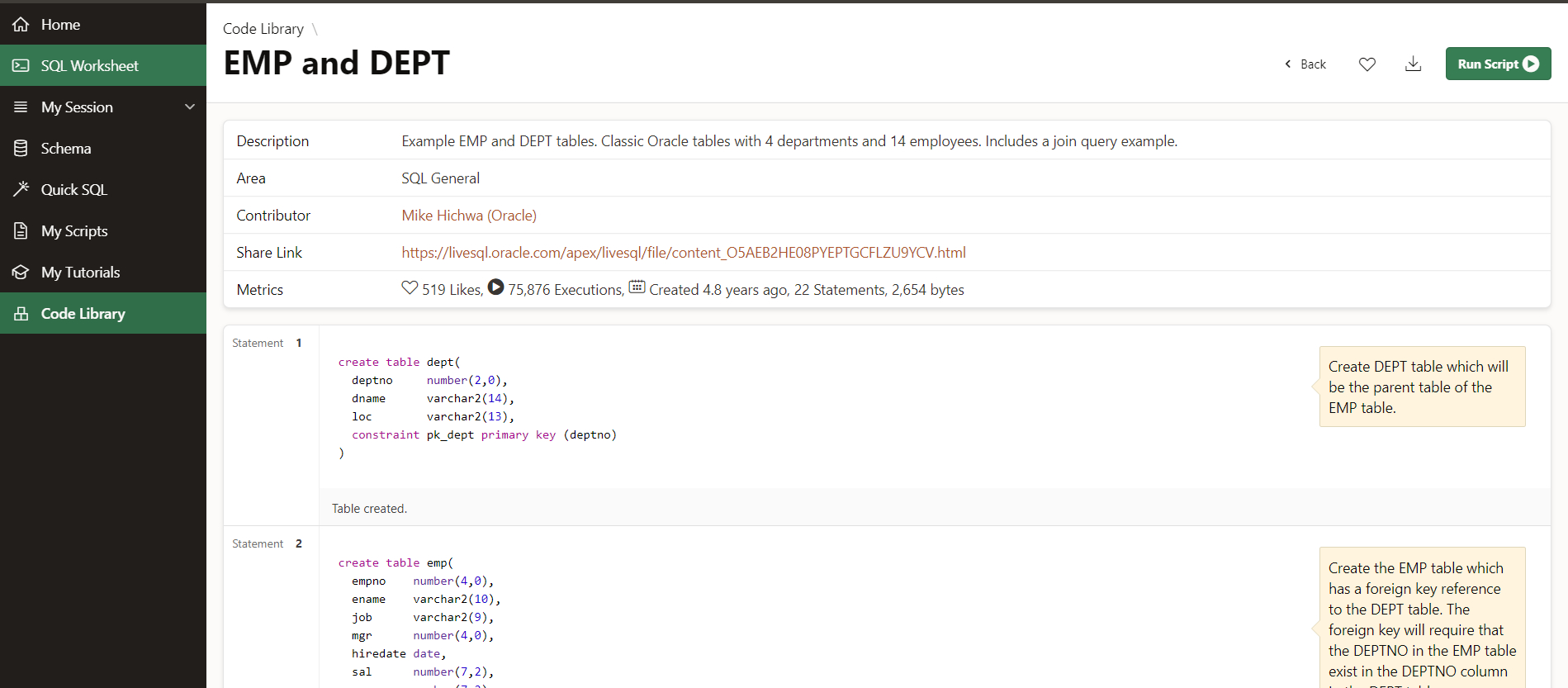Open My Tutorials graduation cap icon
Image resolution: width=1568 pixels, height=688 pixels.
(x=21, y=273)
